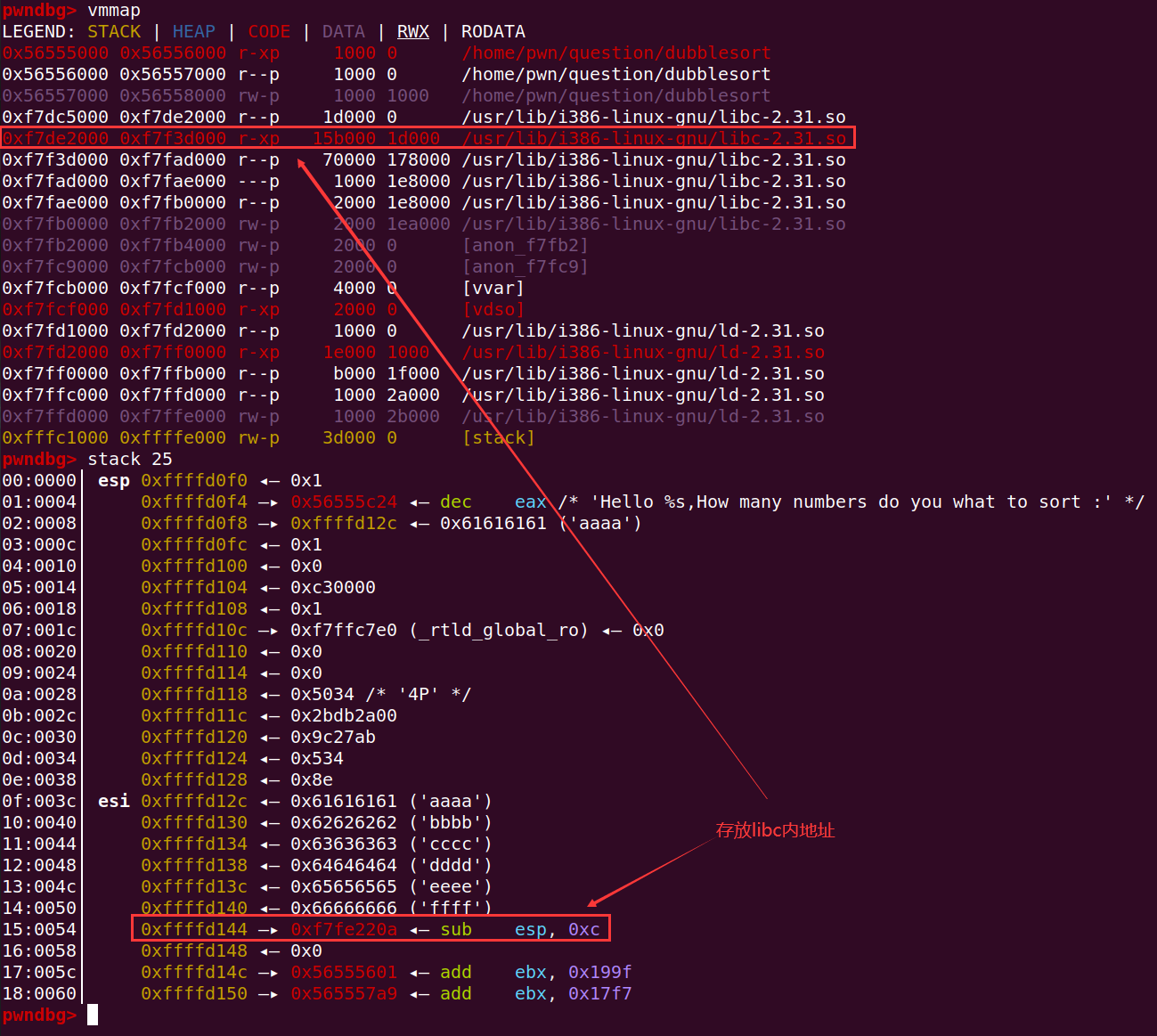Click value 0xc30000

[333, 588]
